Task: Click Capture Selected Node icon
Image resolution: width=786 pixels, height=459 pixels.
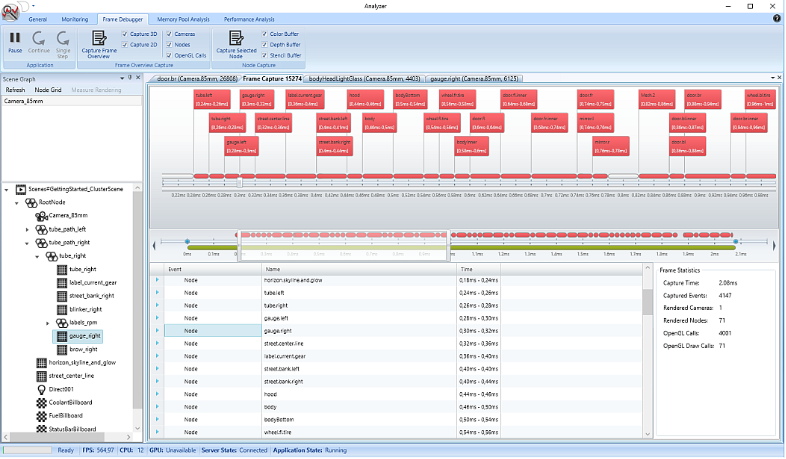Action: pyautogui.click(x=236, y=38)
